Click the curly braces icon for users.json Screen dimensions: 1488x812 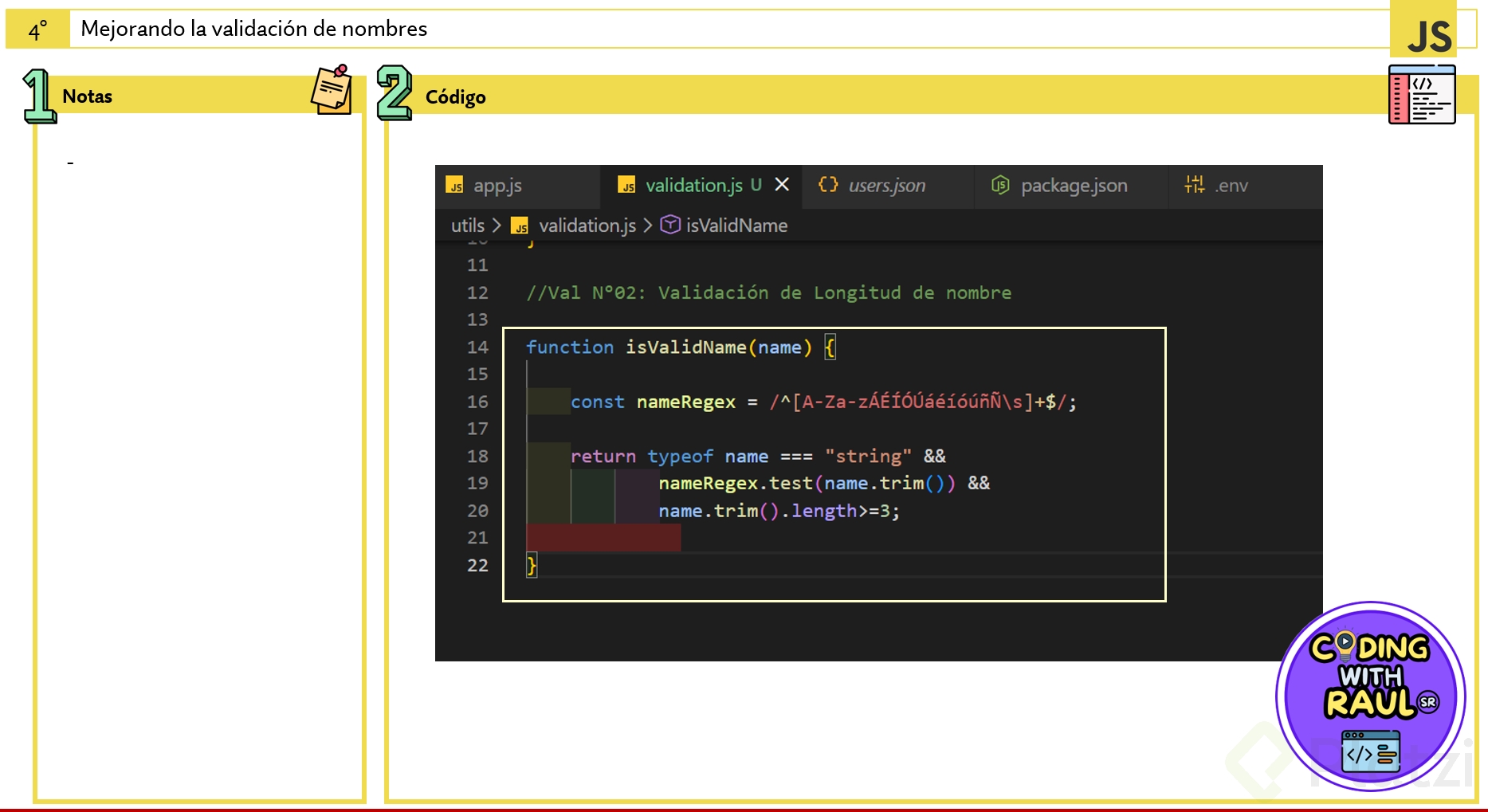828,185
